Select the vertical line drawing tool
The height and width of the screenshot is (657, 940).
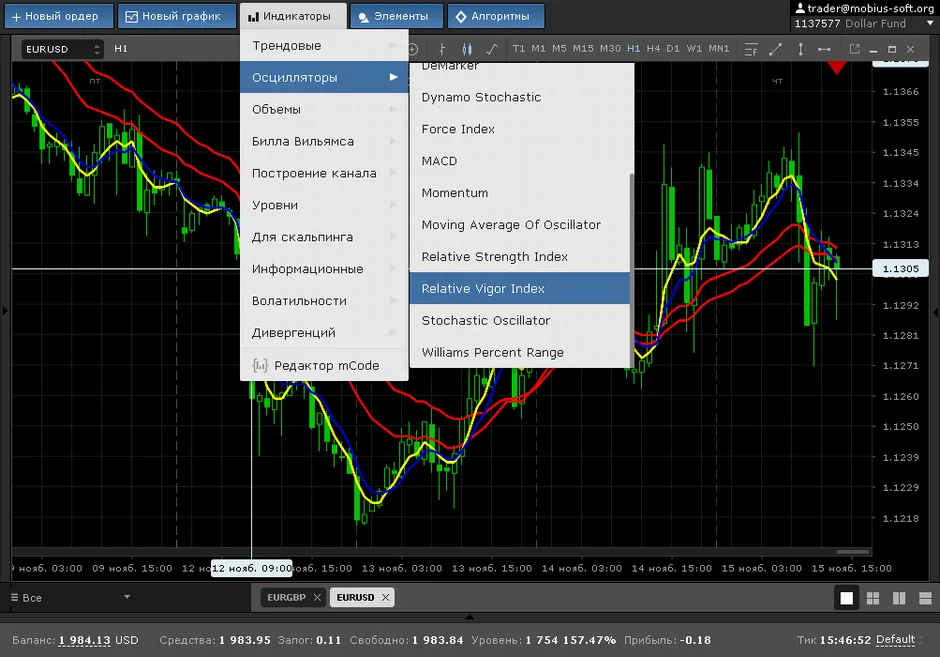point(800,49)
